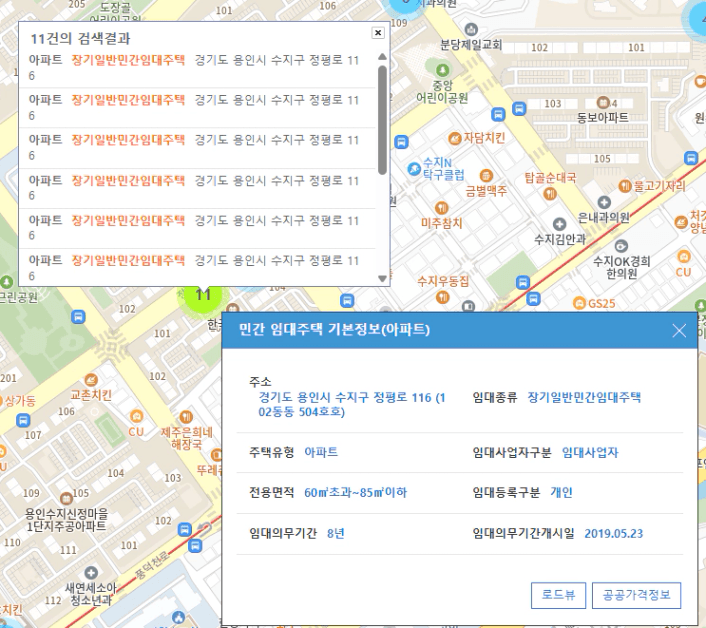The image size is (706, 628).
Task: Open 로드뷰 for this address
Action: (558, 595)
